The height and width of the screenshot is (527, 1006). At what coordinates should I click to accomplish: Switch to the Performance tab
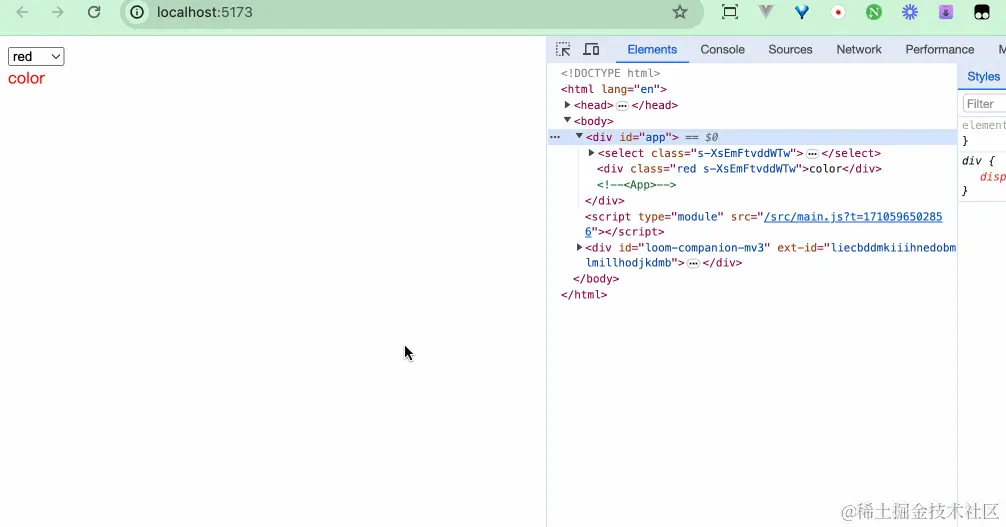click(x=940, y=49)
